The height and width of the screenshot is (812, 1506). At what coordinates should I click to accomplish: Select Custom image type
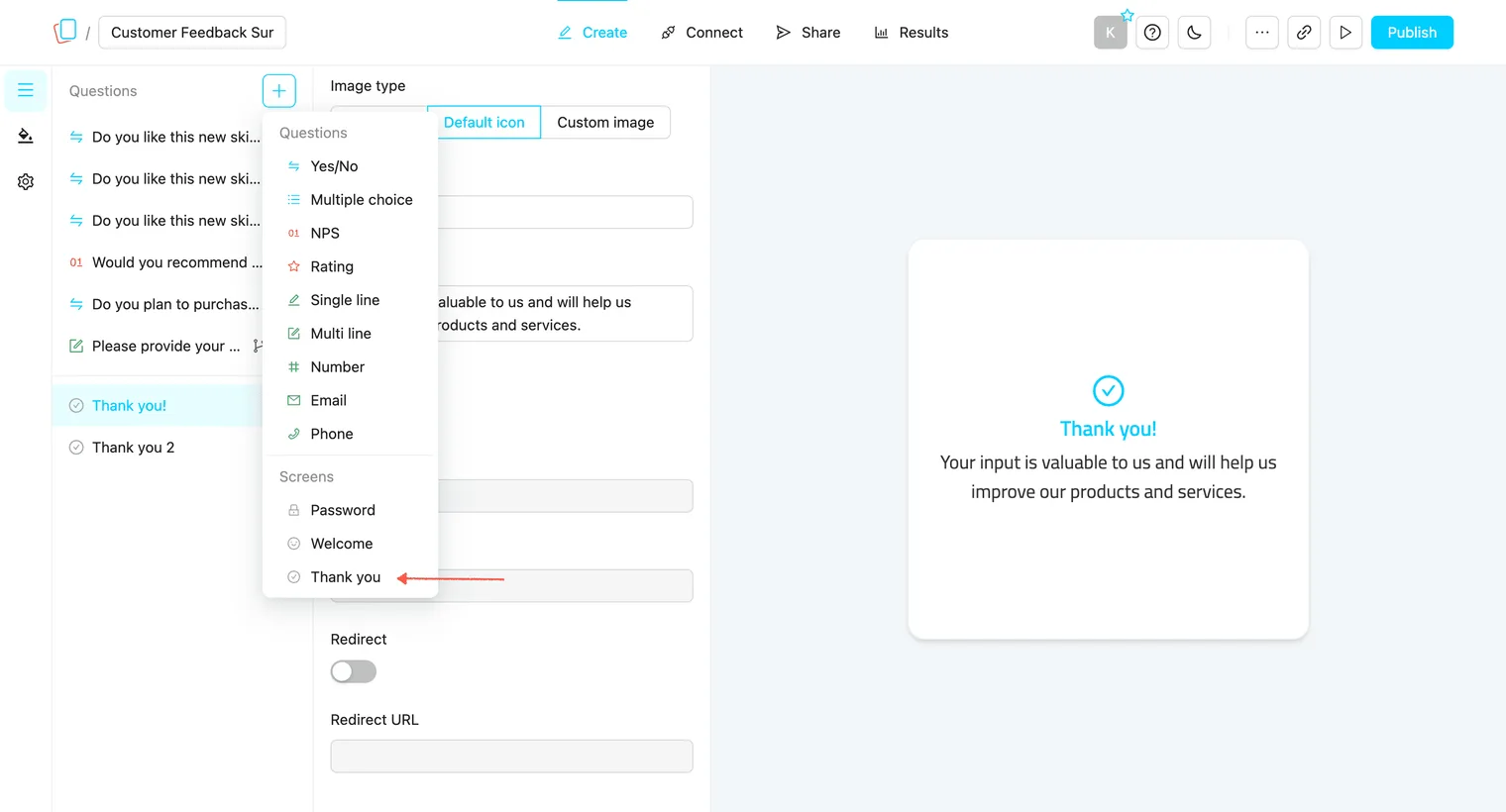605,123
